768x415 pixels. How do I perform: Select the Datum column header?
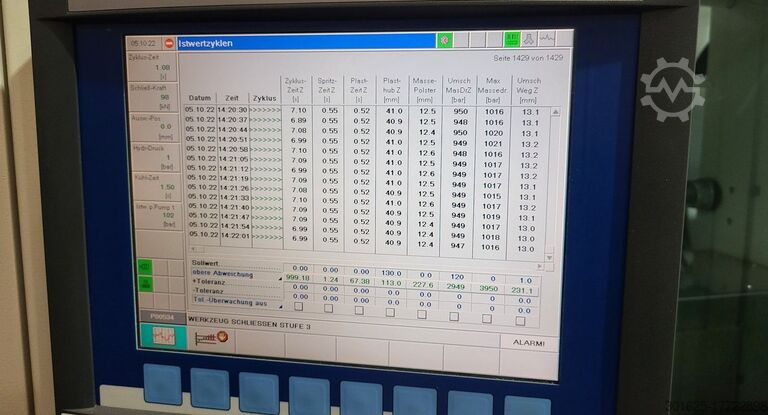click(200, 98)
